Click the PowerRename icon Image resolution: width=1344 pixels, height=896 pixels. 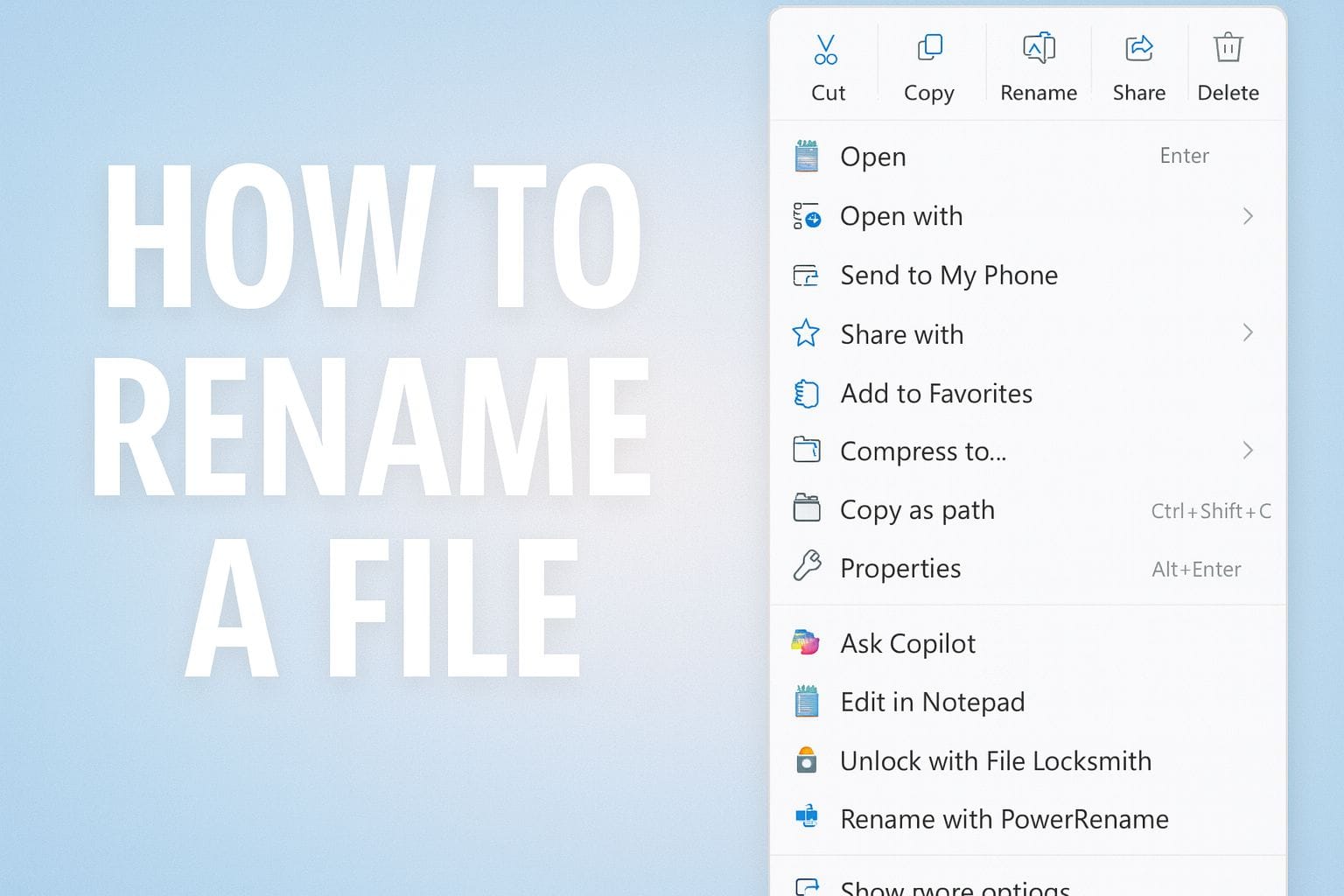pyautogui.click(x=806, y=819)
